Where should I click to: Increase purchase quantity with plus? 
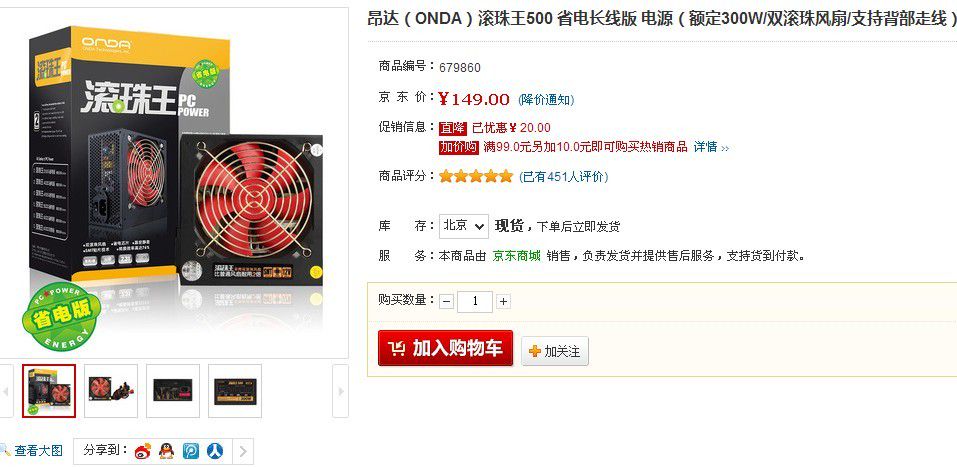pos(503,302)
